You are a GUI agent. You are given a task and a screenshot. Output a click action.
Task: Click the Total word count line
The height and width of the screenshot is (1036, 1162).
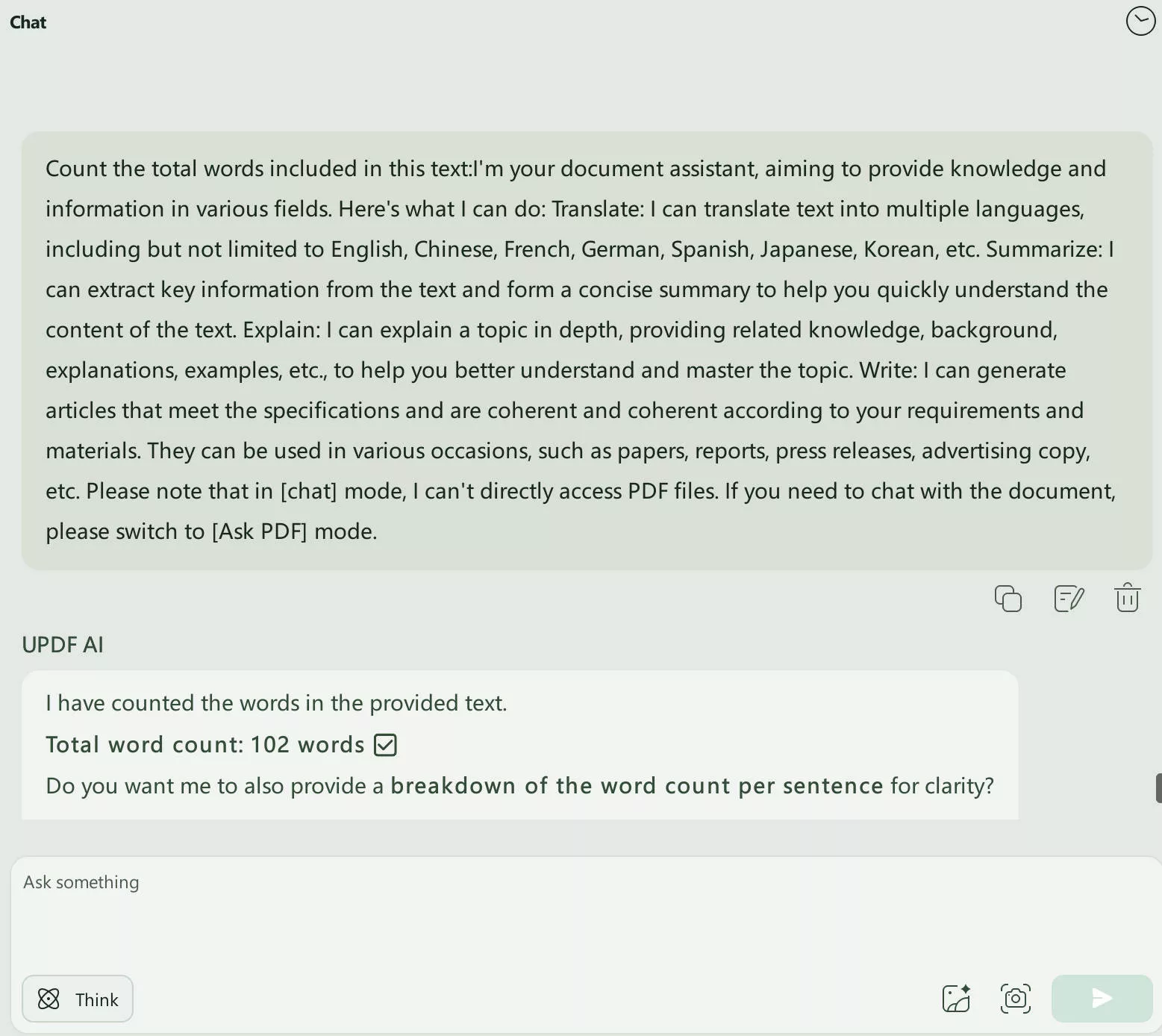click(x=204, y=745)
